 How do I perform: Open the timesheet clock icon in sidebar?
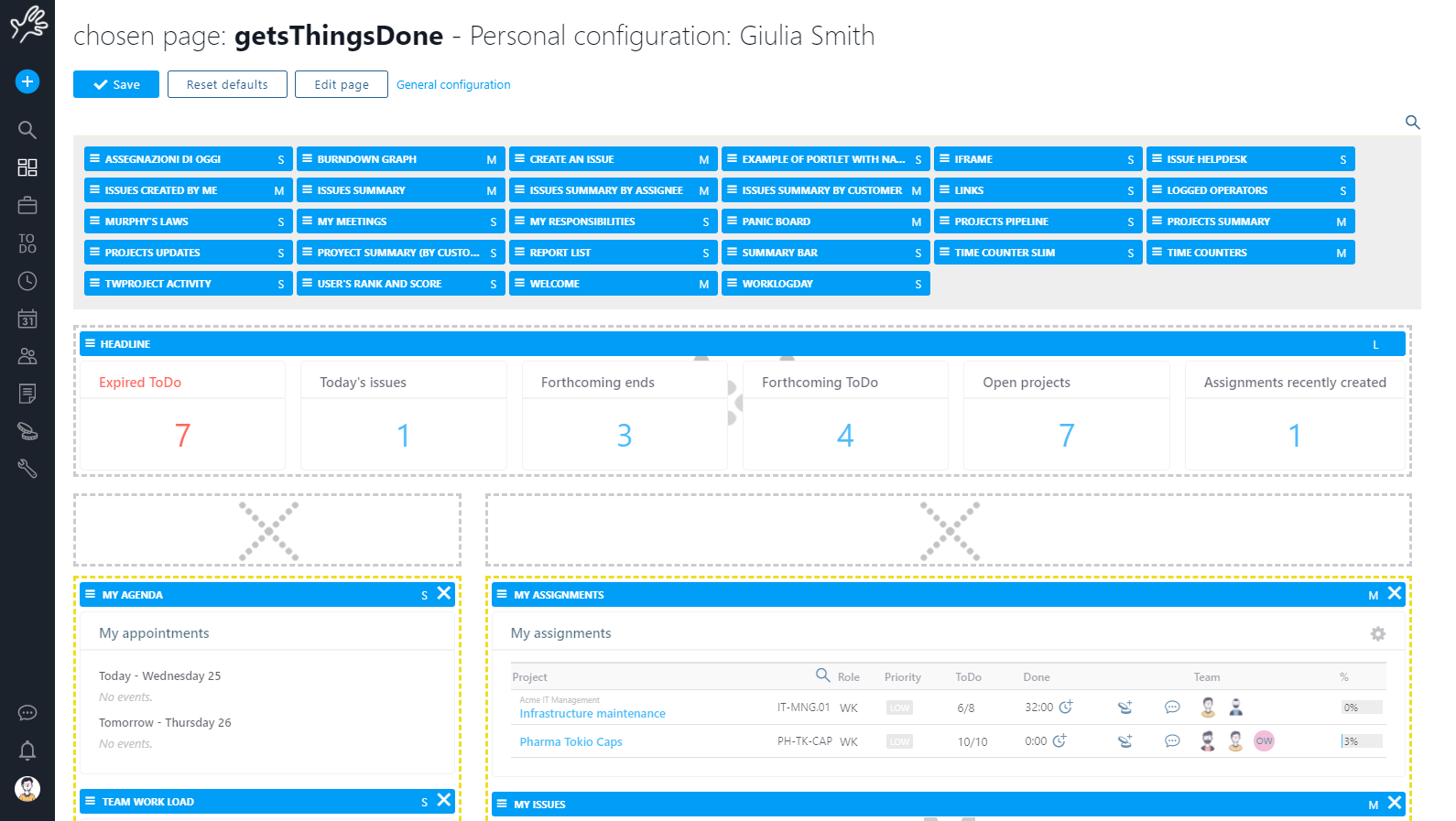coord(27,281)
